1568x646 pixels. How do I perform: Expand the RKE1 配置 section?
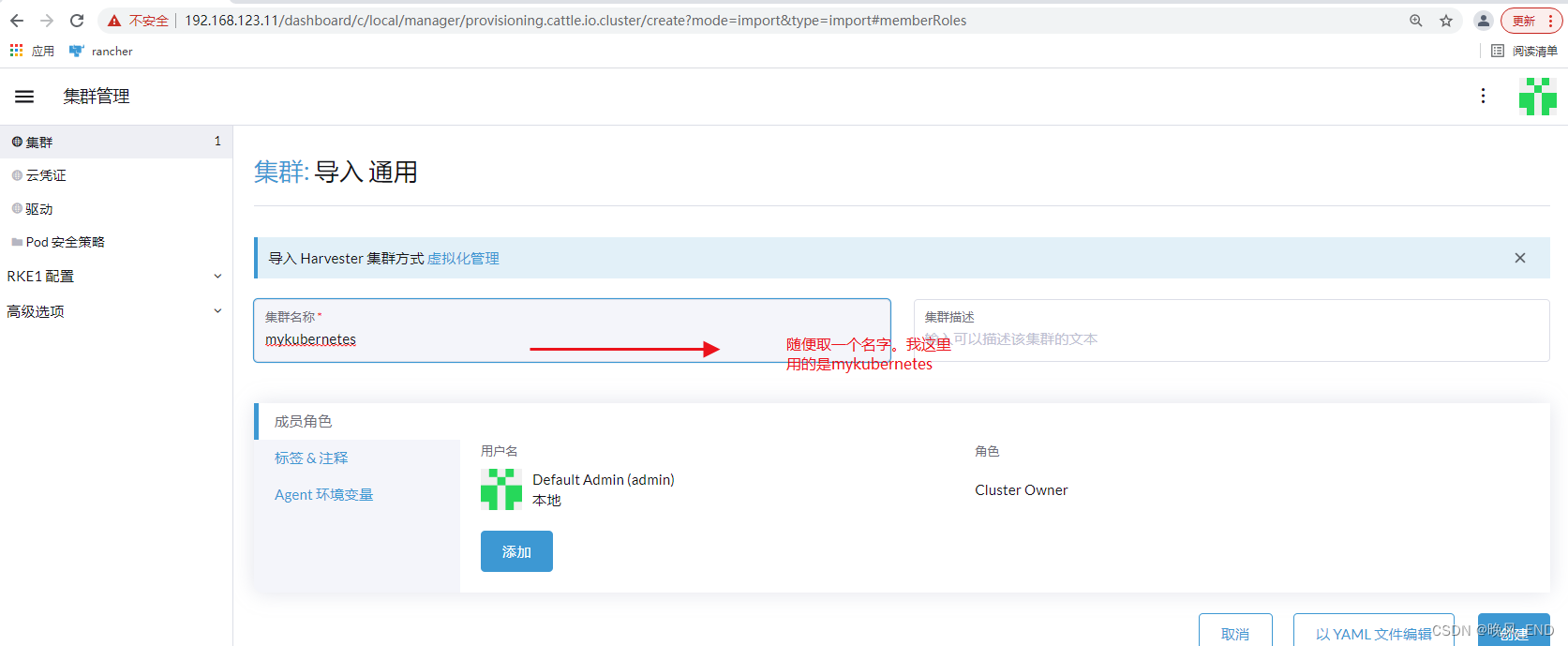click(116, 276)
